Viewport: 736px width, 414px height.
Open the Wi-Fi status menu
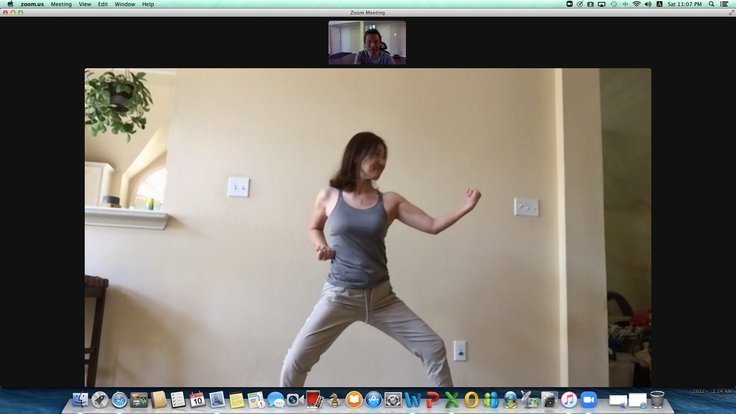[636, 4]
